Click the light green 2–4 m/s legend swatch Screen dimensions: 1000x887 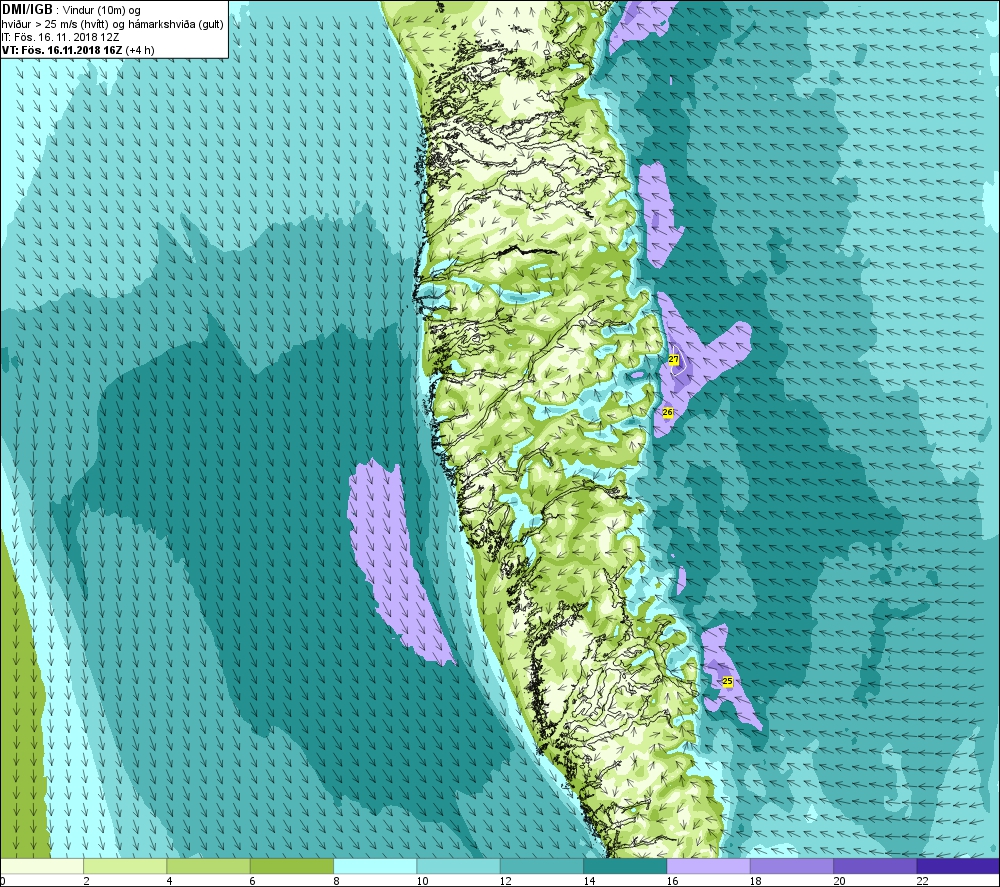(125, 866)
